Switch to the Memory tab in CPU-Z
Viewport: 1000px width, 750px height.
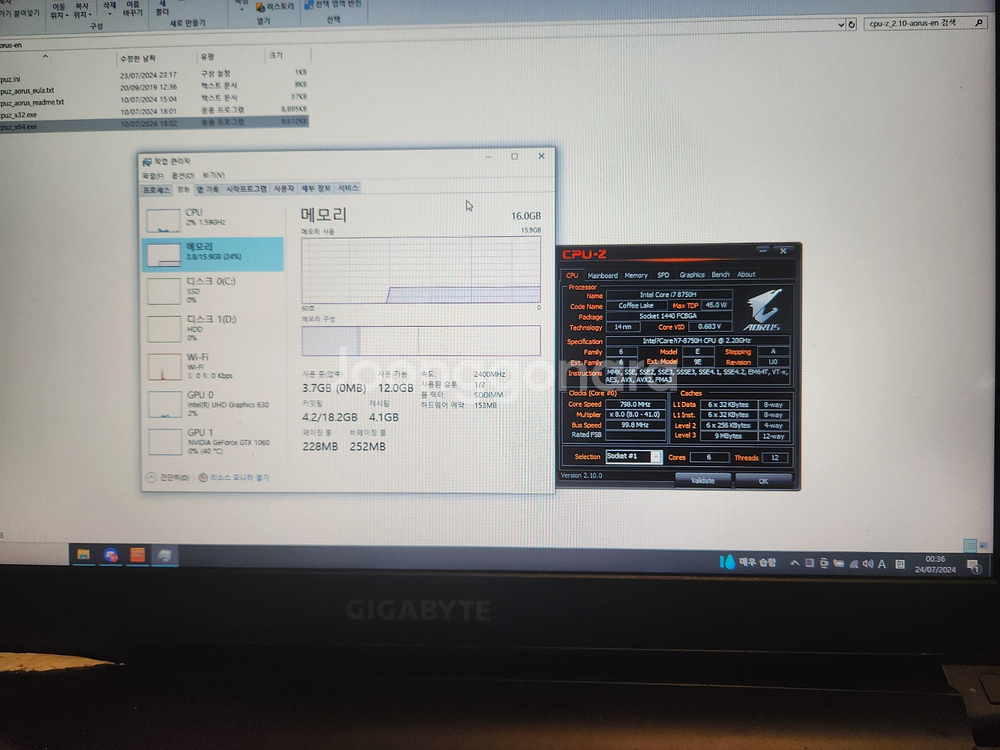tap(636, 276)
